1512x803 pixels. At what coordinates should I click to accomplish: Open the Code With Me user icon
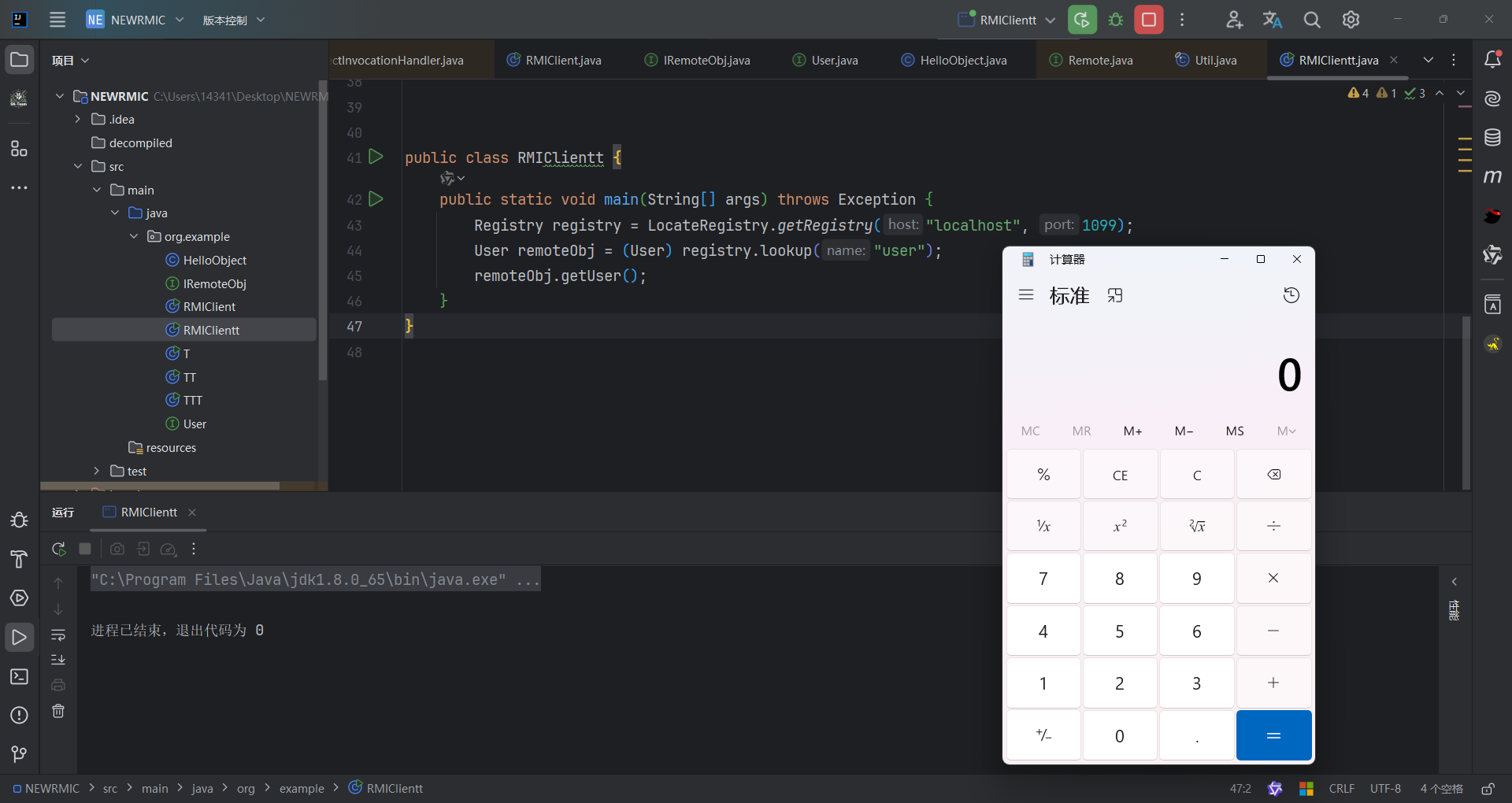tap(1234, 20)
